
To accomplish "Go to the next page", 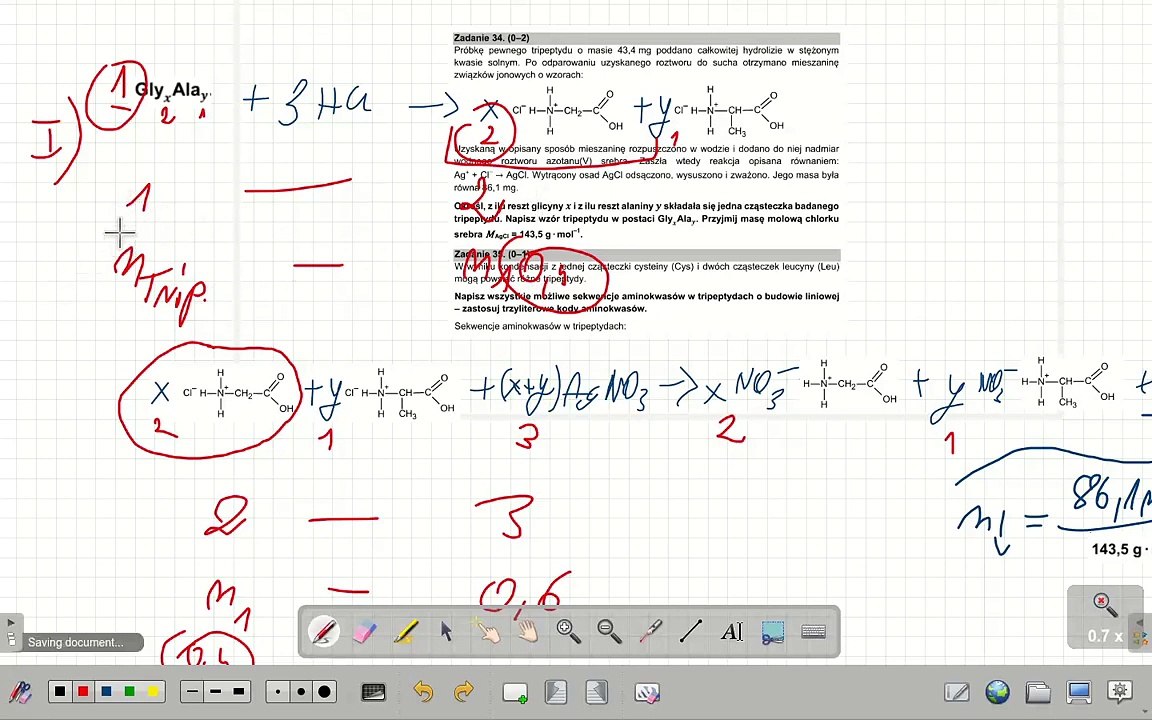I will point(596,692).
